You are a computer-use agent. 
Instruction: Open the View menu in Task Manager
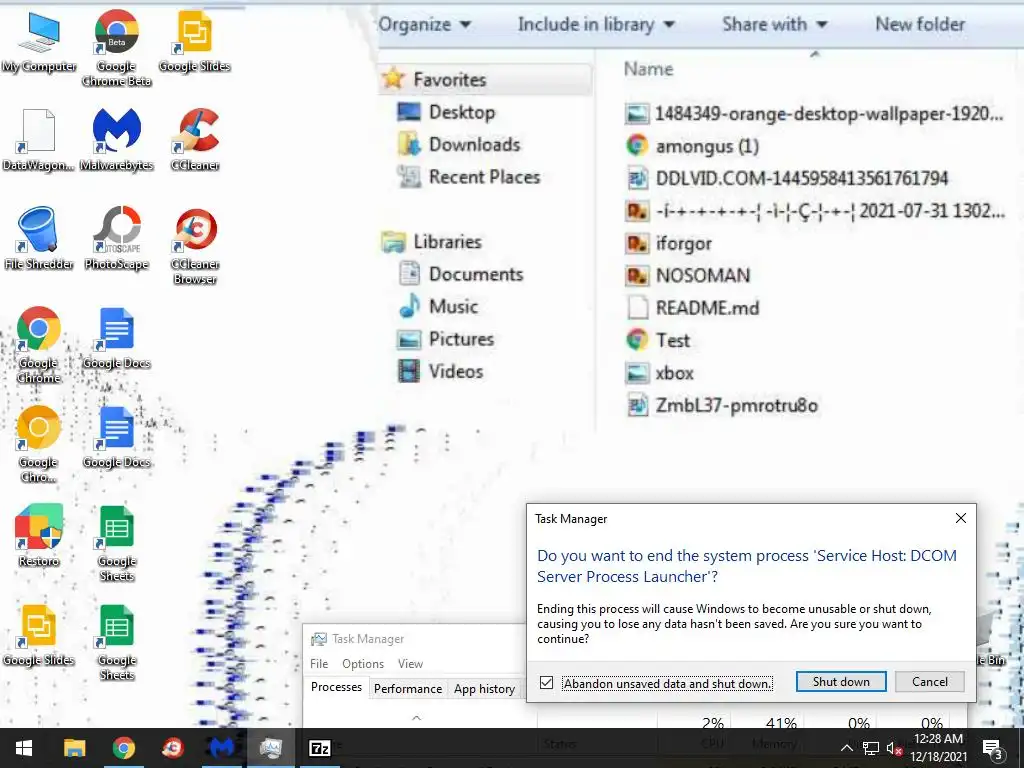pyautogui.click(x=410, y=664)
